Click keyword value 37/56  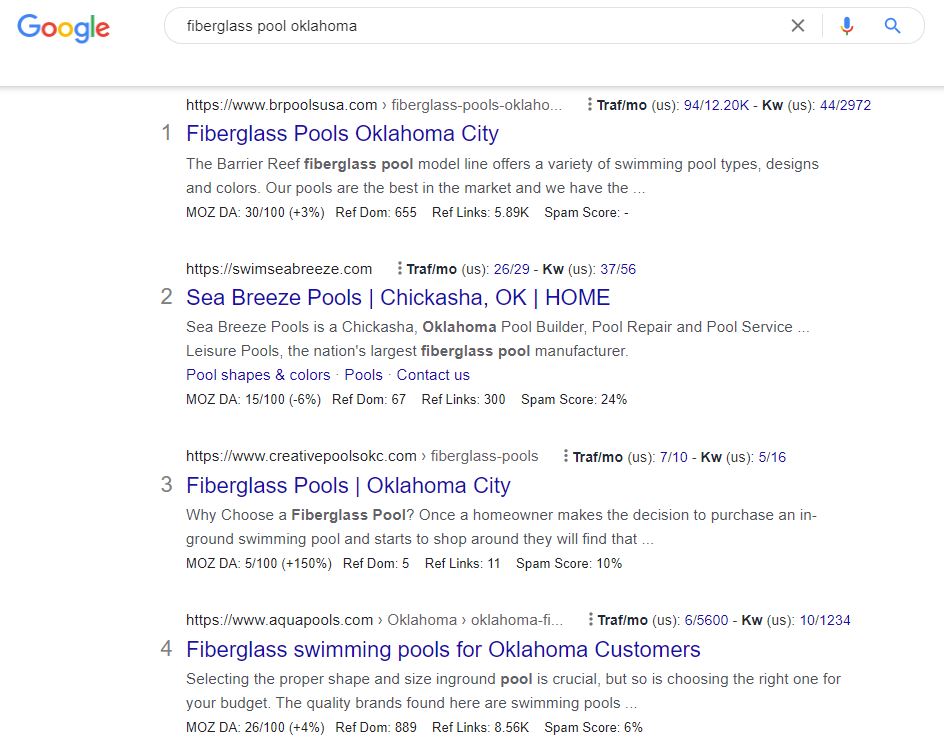[618, 269]
